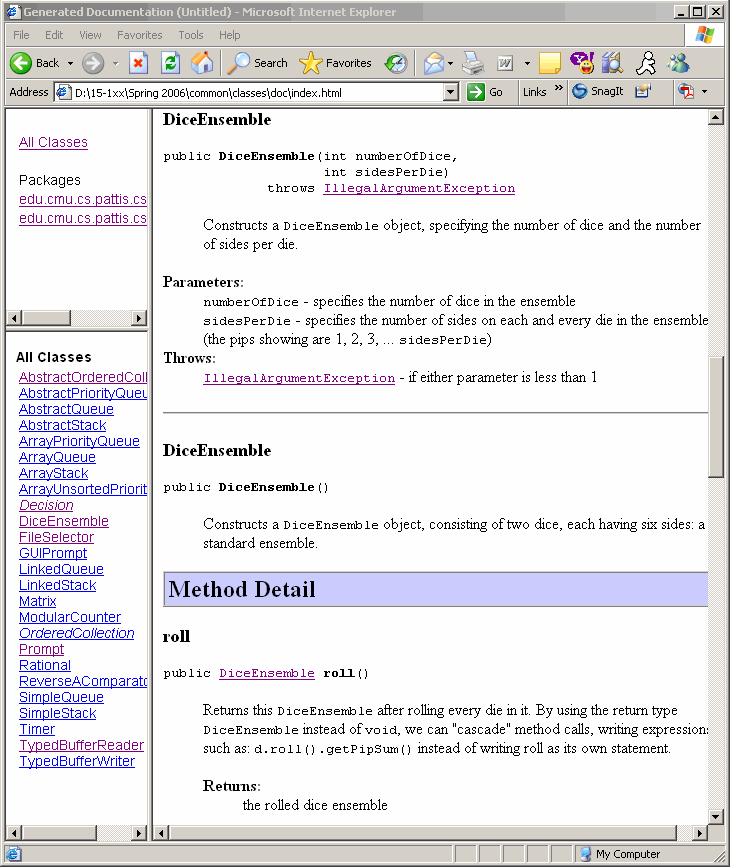The height and width of the screenshot is (867, 730).
Task: Expand the Address bar dropdown
Action: click(x=450, y=92)
